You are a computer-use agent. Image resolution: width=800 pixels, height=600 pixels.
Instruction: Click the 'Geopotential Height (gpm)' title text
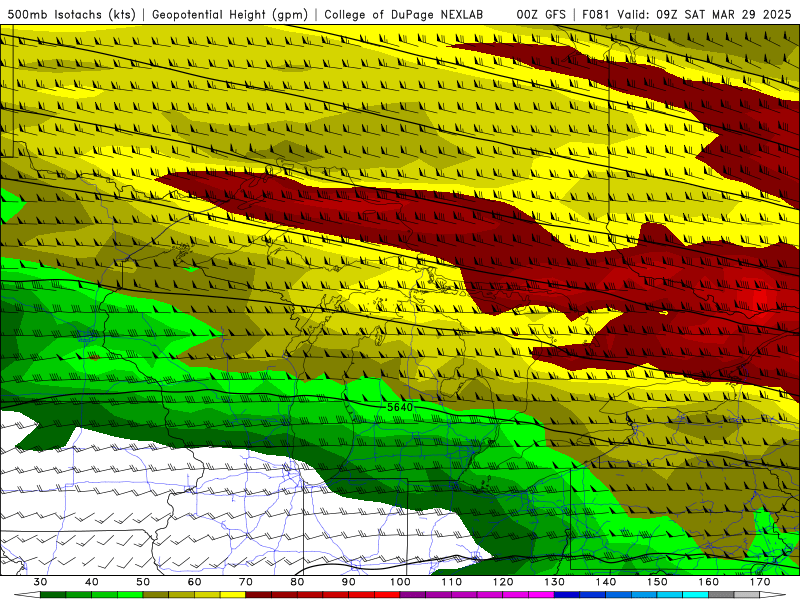coord(230,14)
